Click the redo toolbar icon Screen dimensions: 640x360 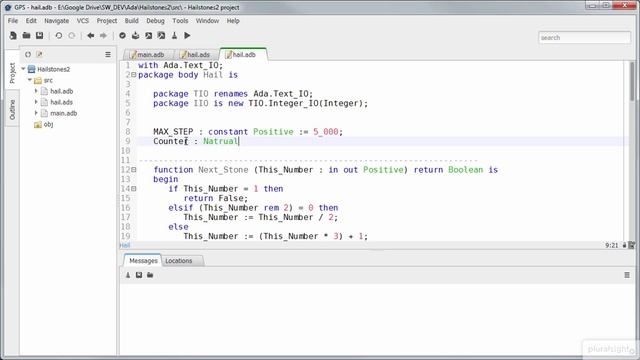tap(72, 36)
